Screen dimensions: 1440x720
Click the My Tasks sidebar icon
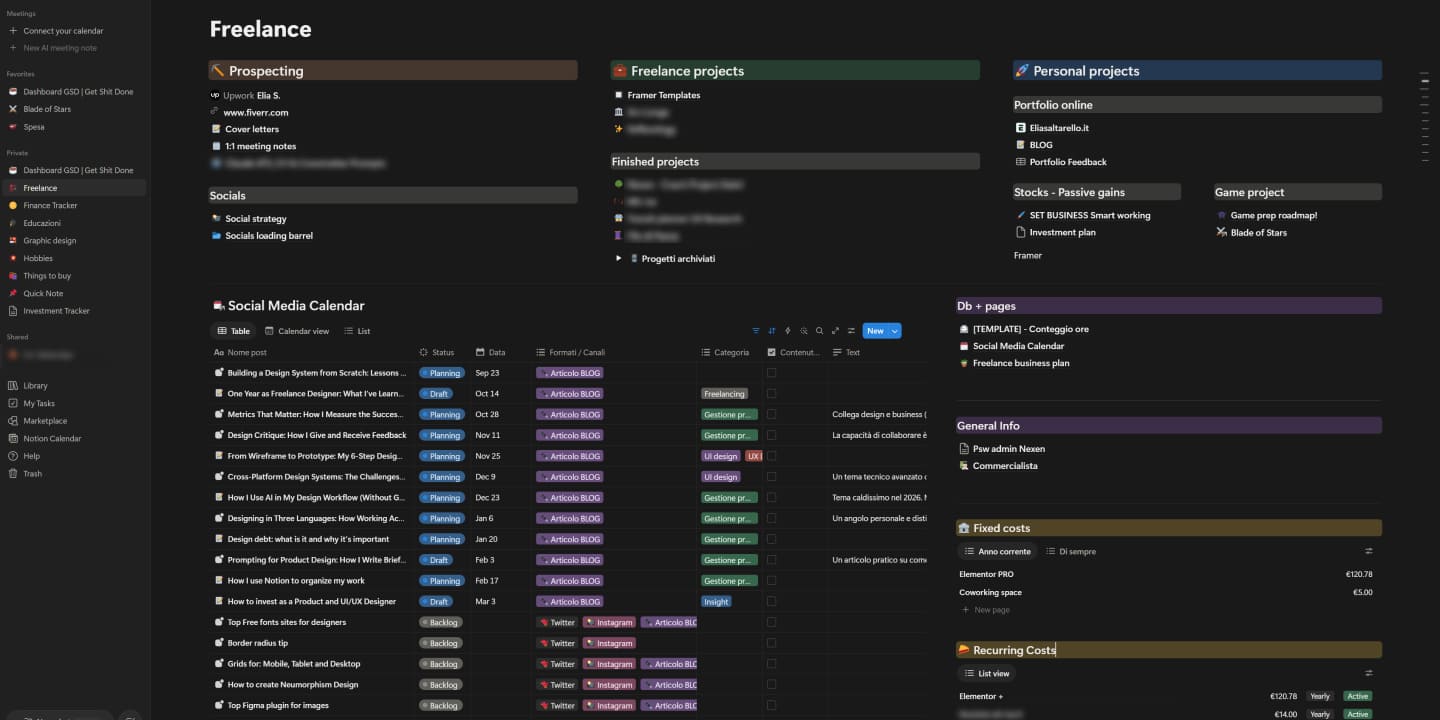click(x=13, y=404)
